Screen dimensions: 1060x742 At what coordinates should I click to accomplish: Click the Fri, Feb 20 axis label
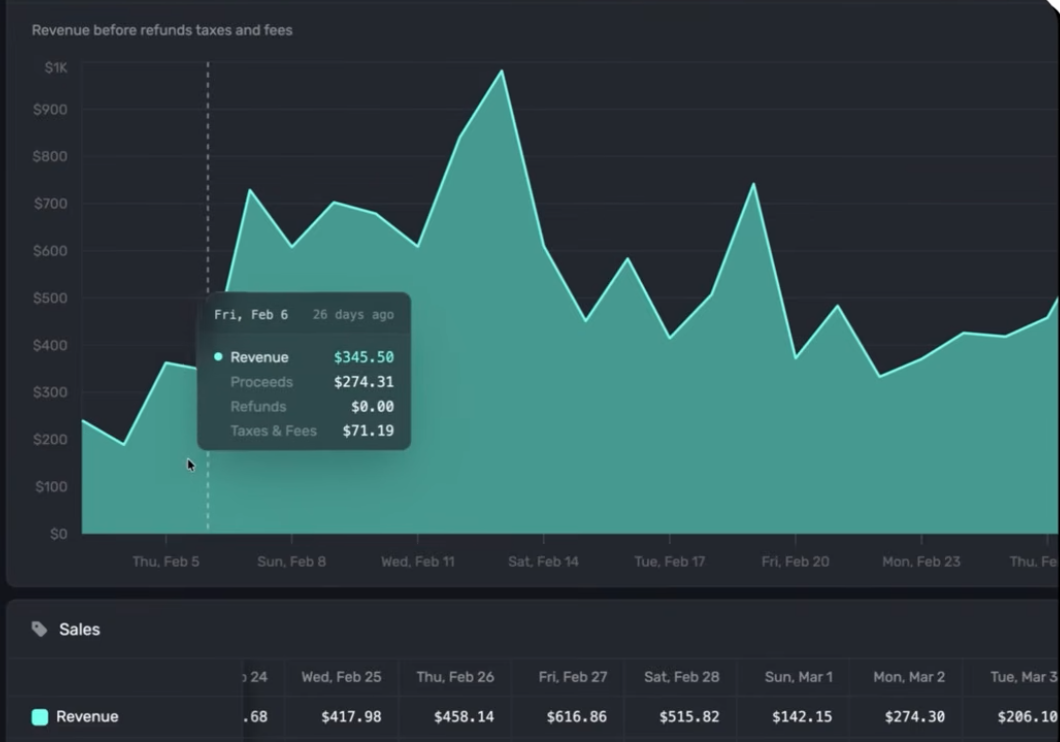coord(795,562)
